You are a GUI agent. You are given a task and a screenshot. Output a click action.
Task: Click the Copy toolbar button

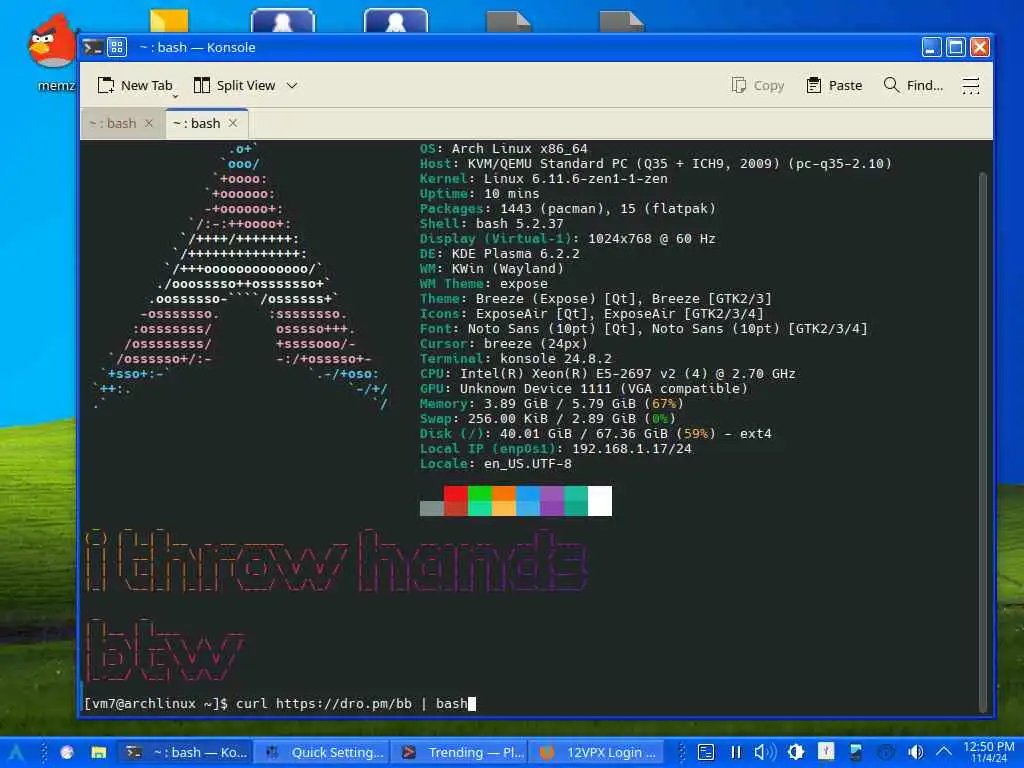(x=758, y=86)
